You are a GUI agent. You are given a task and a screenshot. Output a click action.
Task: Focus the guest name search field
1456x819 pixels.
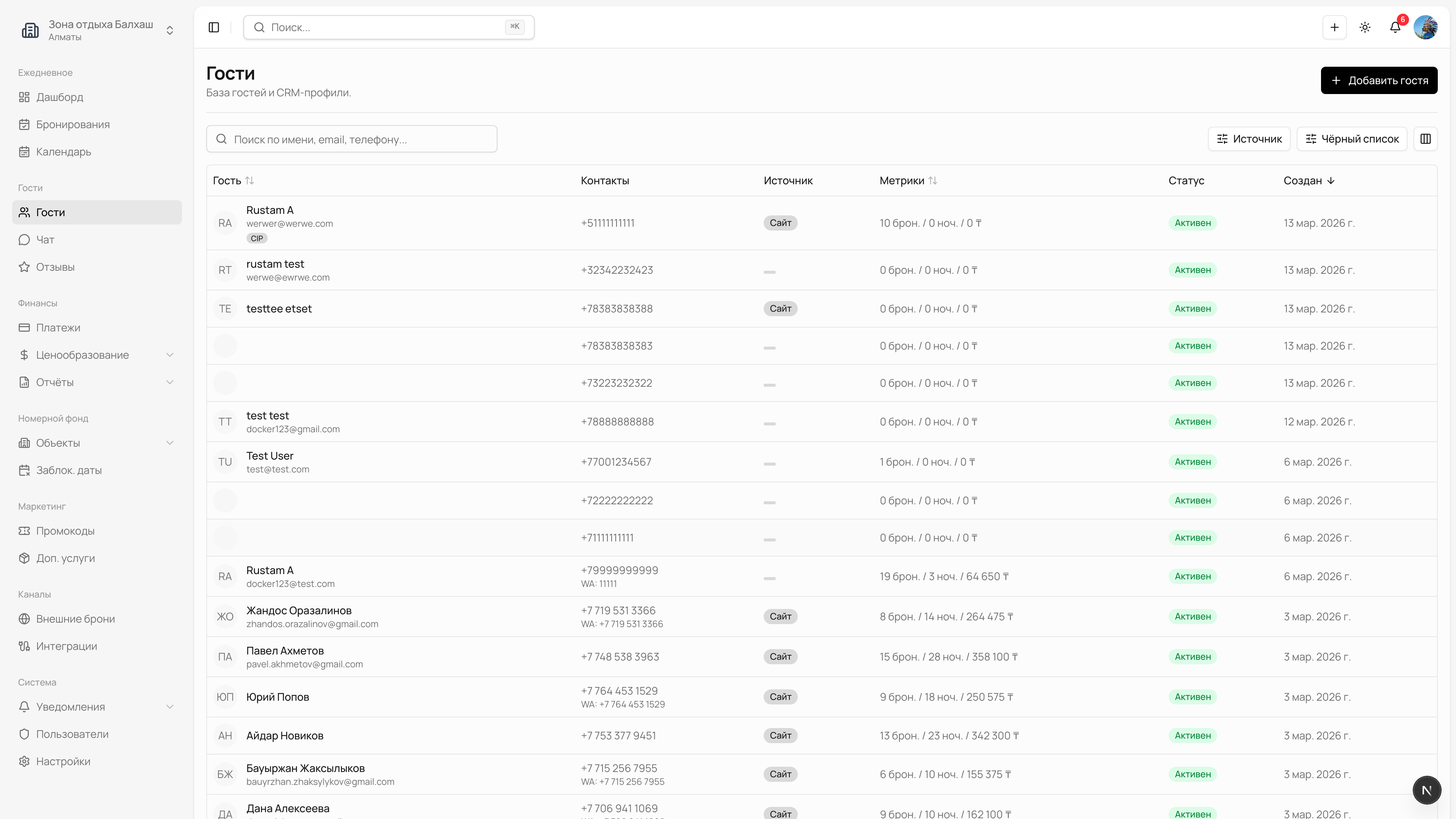[x=351, y=139]
